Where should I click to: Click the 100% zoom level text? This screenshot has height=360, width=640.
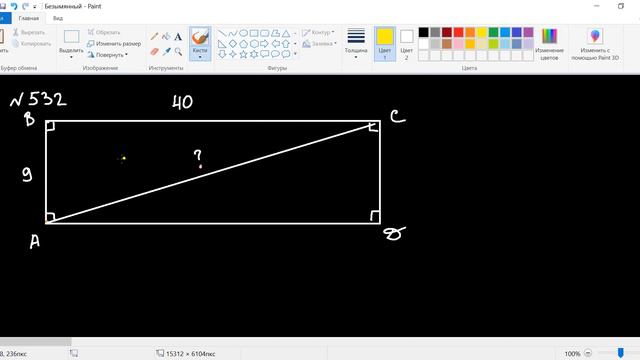point(572,353)
